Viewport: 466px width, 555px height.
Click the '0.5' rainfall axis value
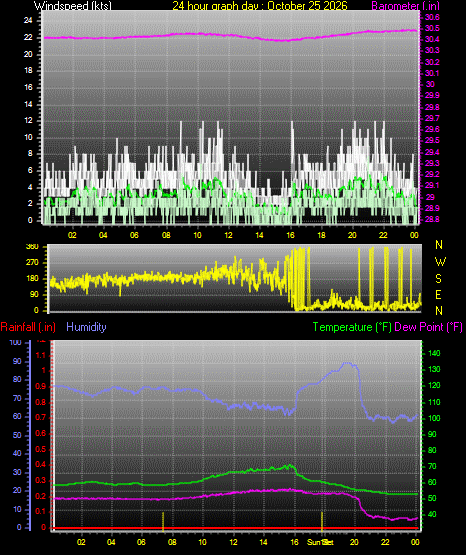tap(41, 449)
